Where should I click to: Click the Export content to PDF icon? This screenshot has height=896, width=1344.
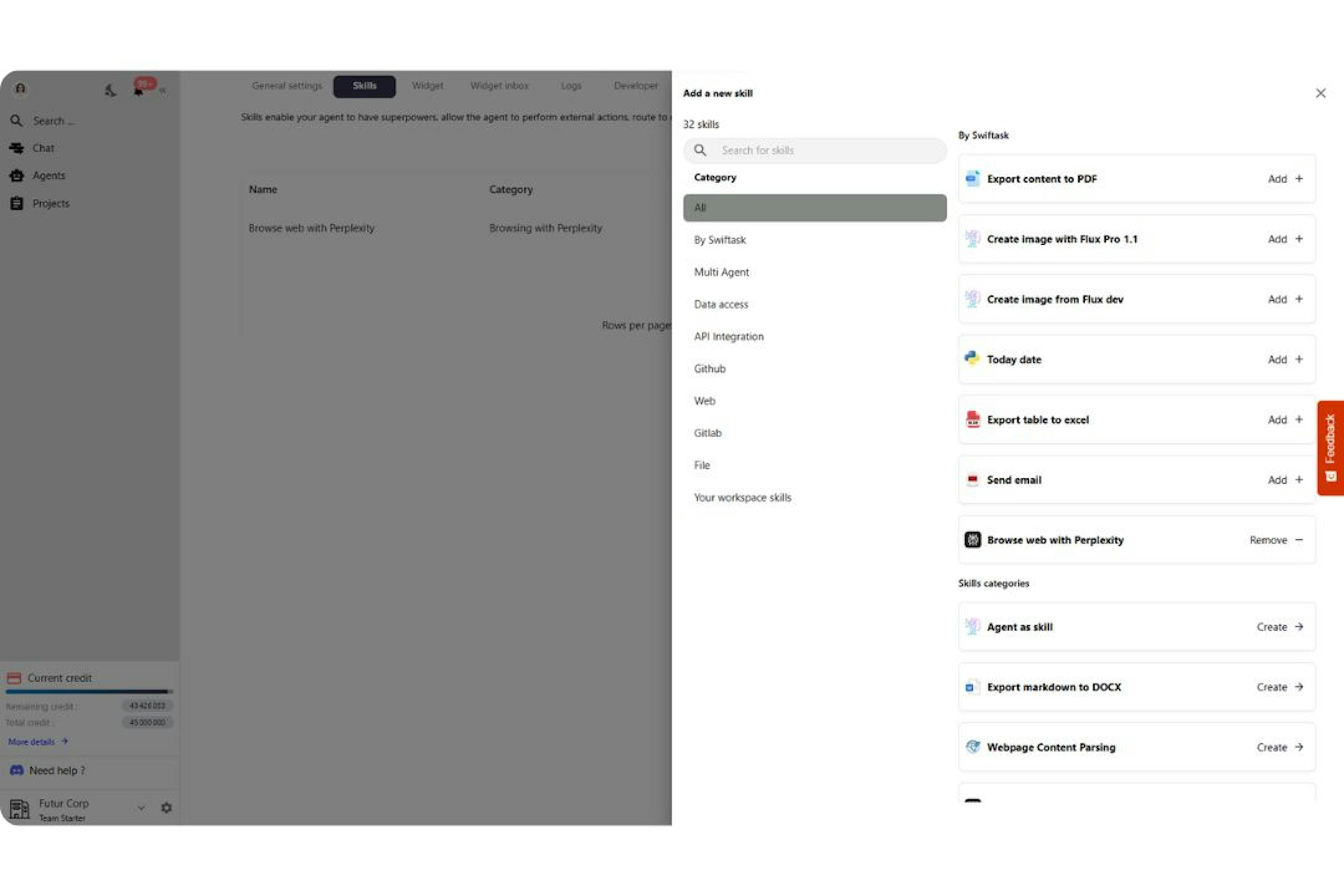click(x=971, y=178)
